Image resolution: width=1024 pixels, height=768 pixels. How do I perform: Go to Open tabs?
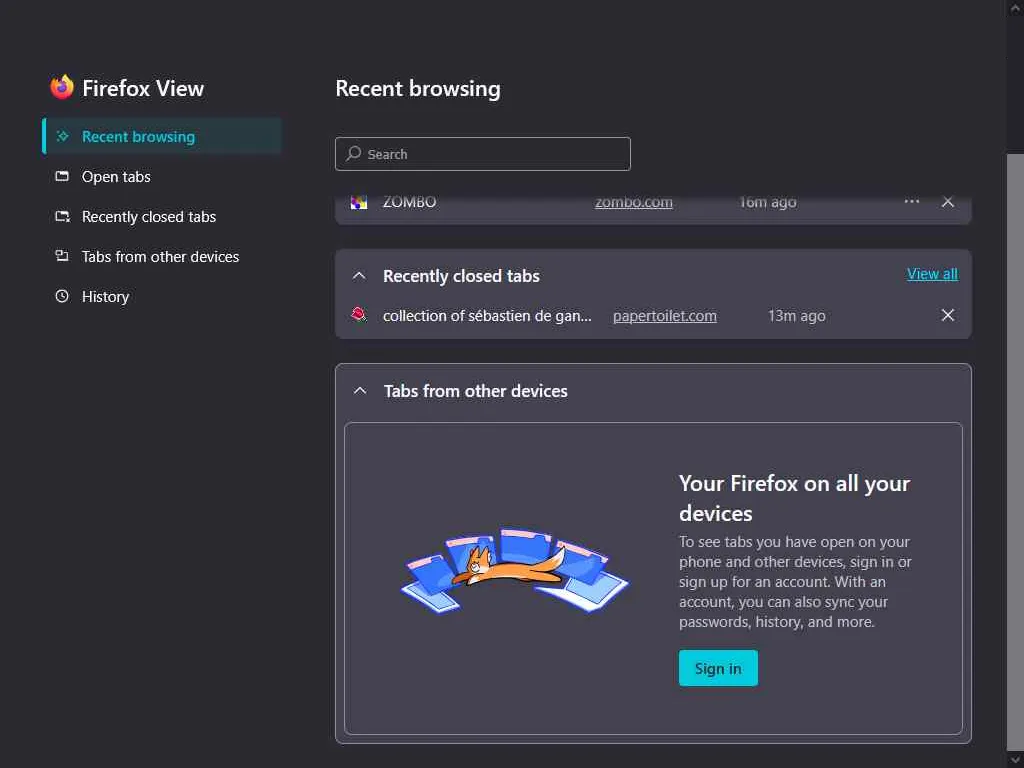click(x=116, y=177)
